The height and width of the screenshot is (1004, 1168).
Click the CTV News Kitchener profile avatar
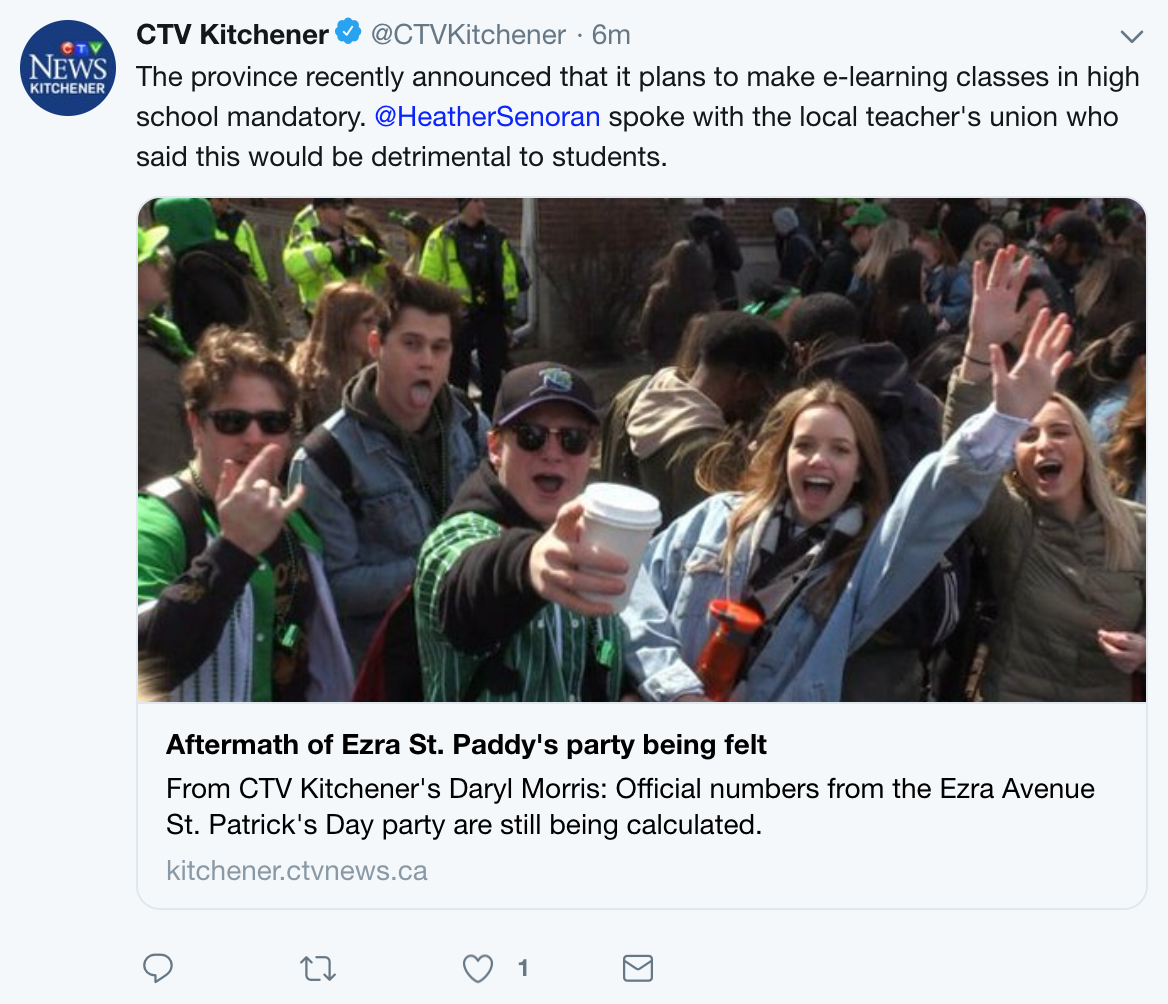coord(68,68)
